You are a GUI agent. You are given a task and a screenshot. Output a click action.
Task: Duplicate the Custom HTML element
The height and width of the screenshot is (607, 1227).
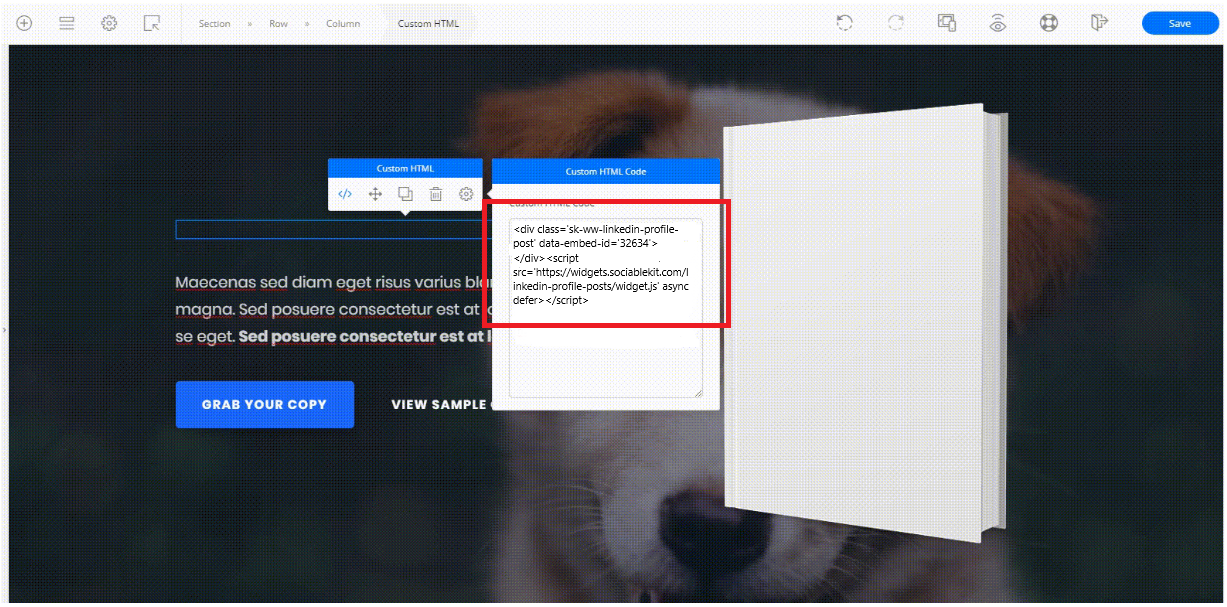(405, 194)
